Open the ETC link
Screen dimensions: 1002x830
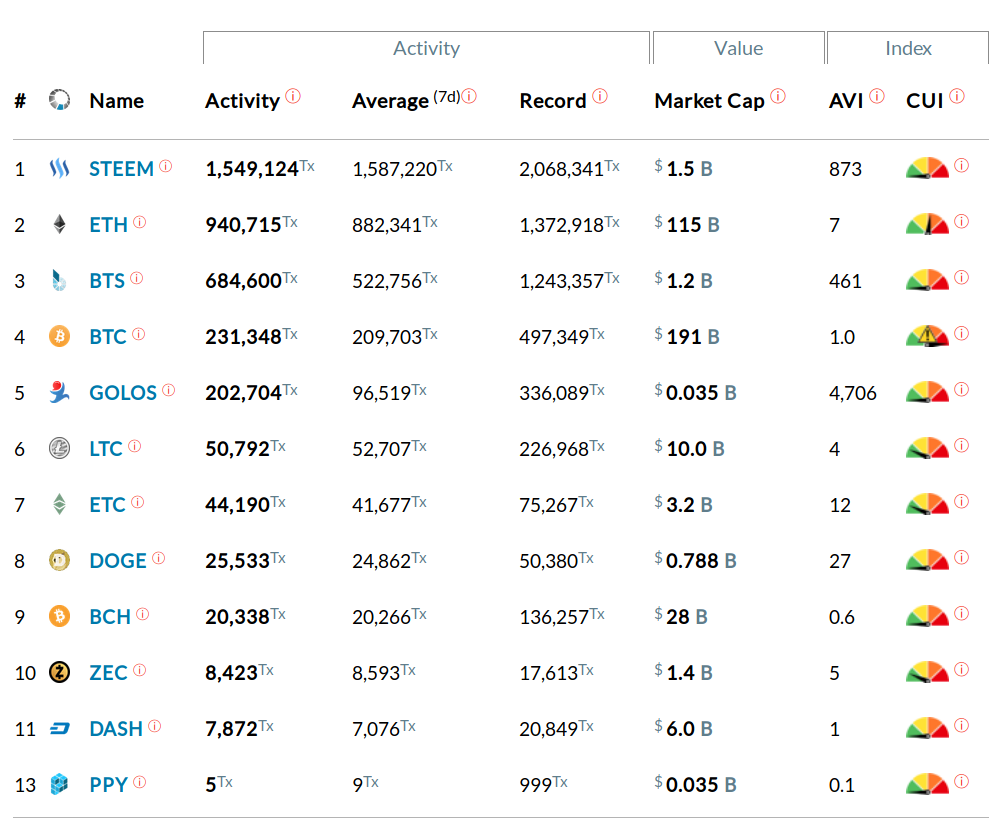[x=107, y=505]
